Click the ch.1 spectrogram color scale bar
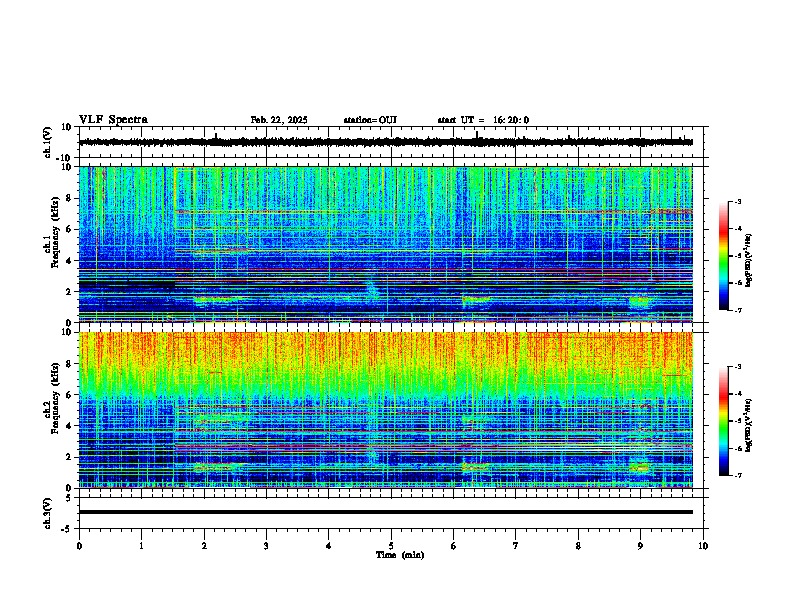The width and height of the screenshot is (792, 612). (x=724, y=256)
